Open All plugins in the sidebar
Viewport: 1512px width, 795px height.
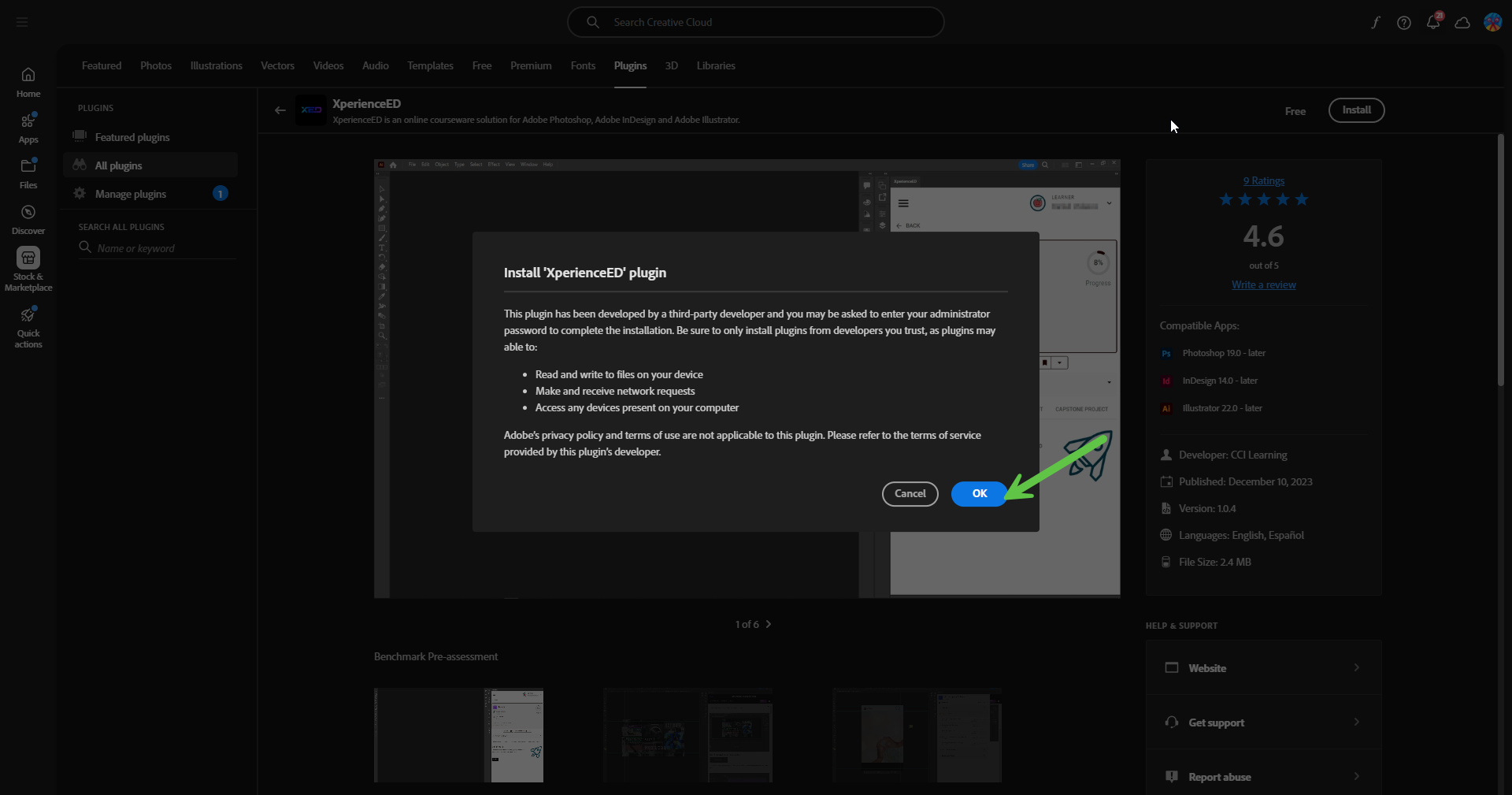(x=150, y=165)
